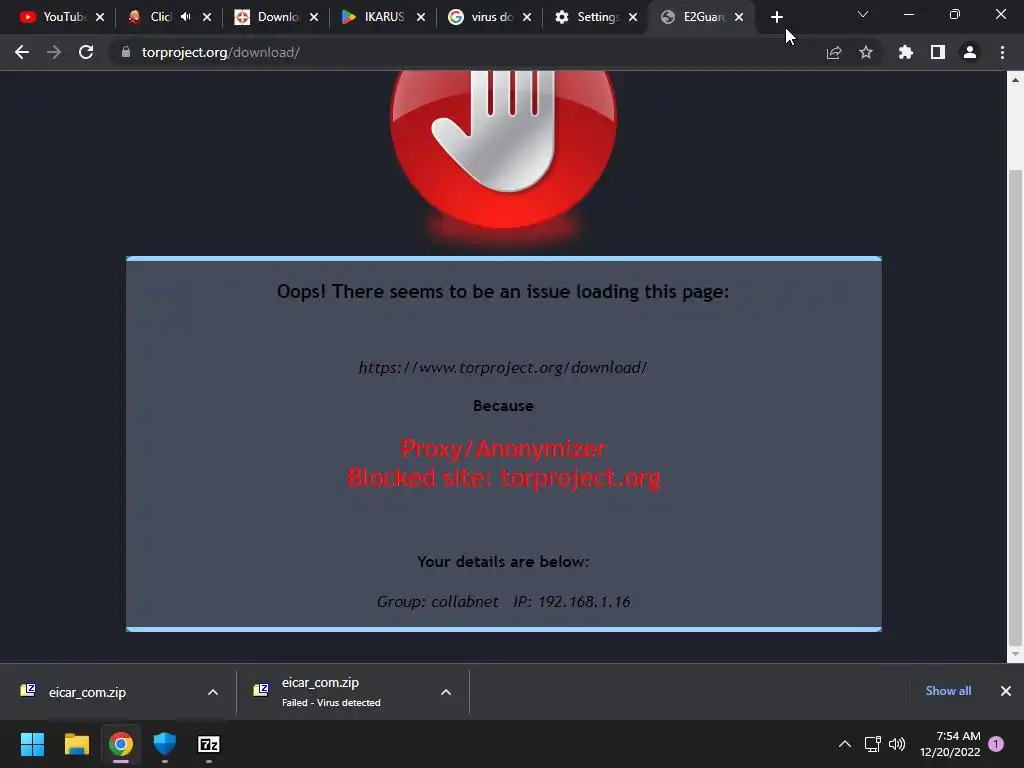Open 7-Zip from the taskbar
Screen dimensions: 1024x768
coord(209,744)
